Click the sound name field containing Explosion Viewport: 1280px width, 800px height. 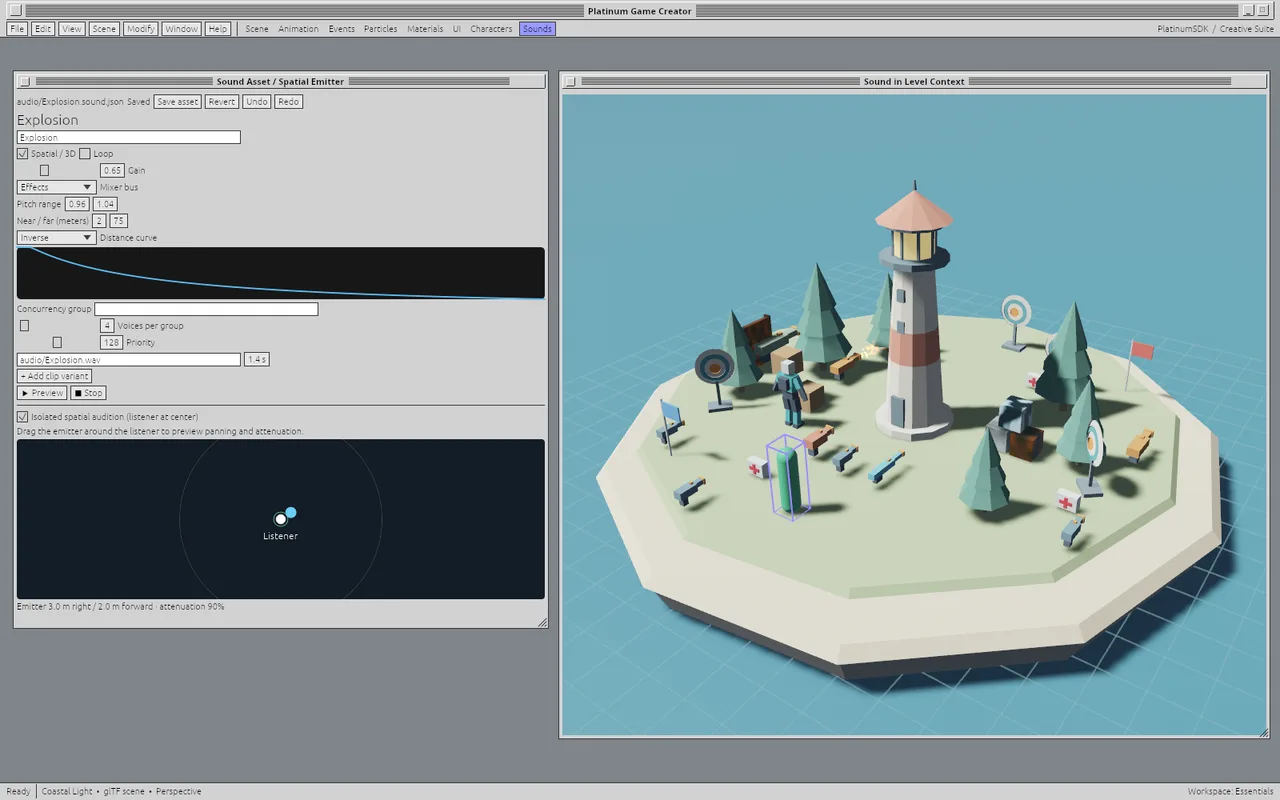pos(129,137)
